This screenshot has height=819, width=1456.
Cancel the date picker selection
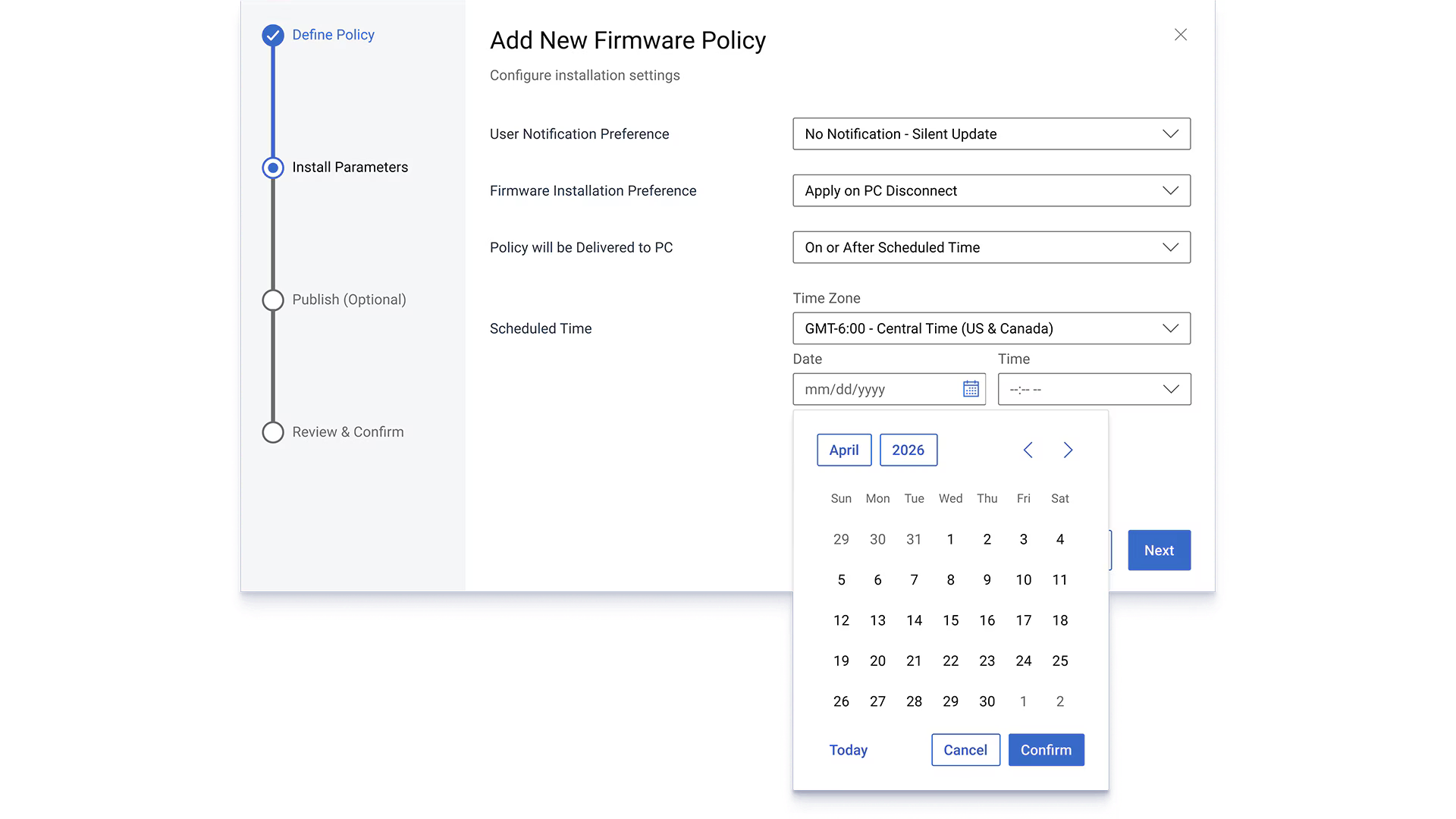pyautogui.click(x=965, y=750)
